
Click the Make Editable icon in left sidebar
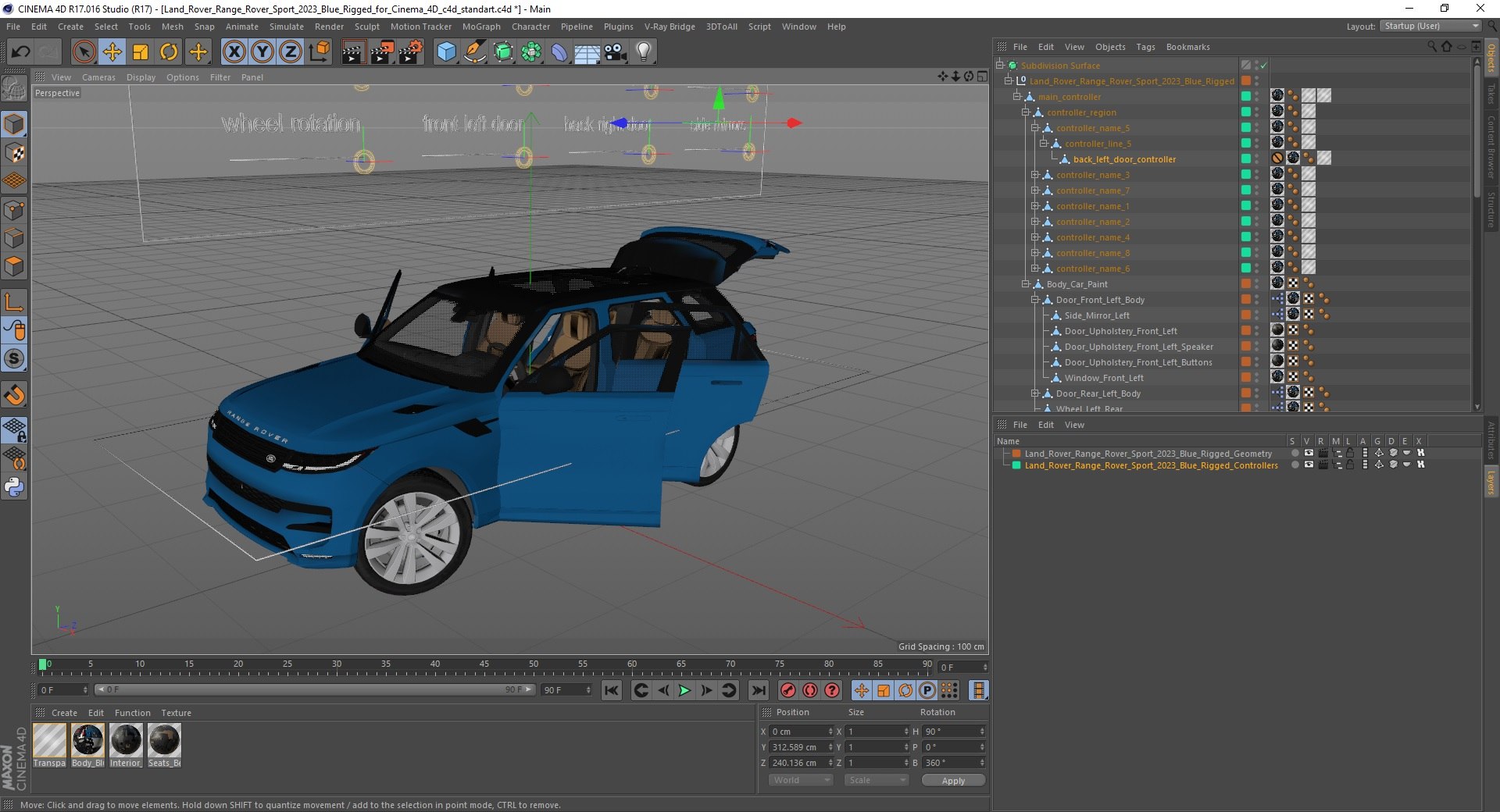(x=14, y=89)
